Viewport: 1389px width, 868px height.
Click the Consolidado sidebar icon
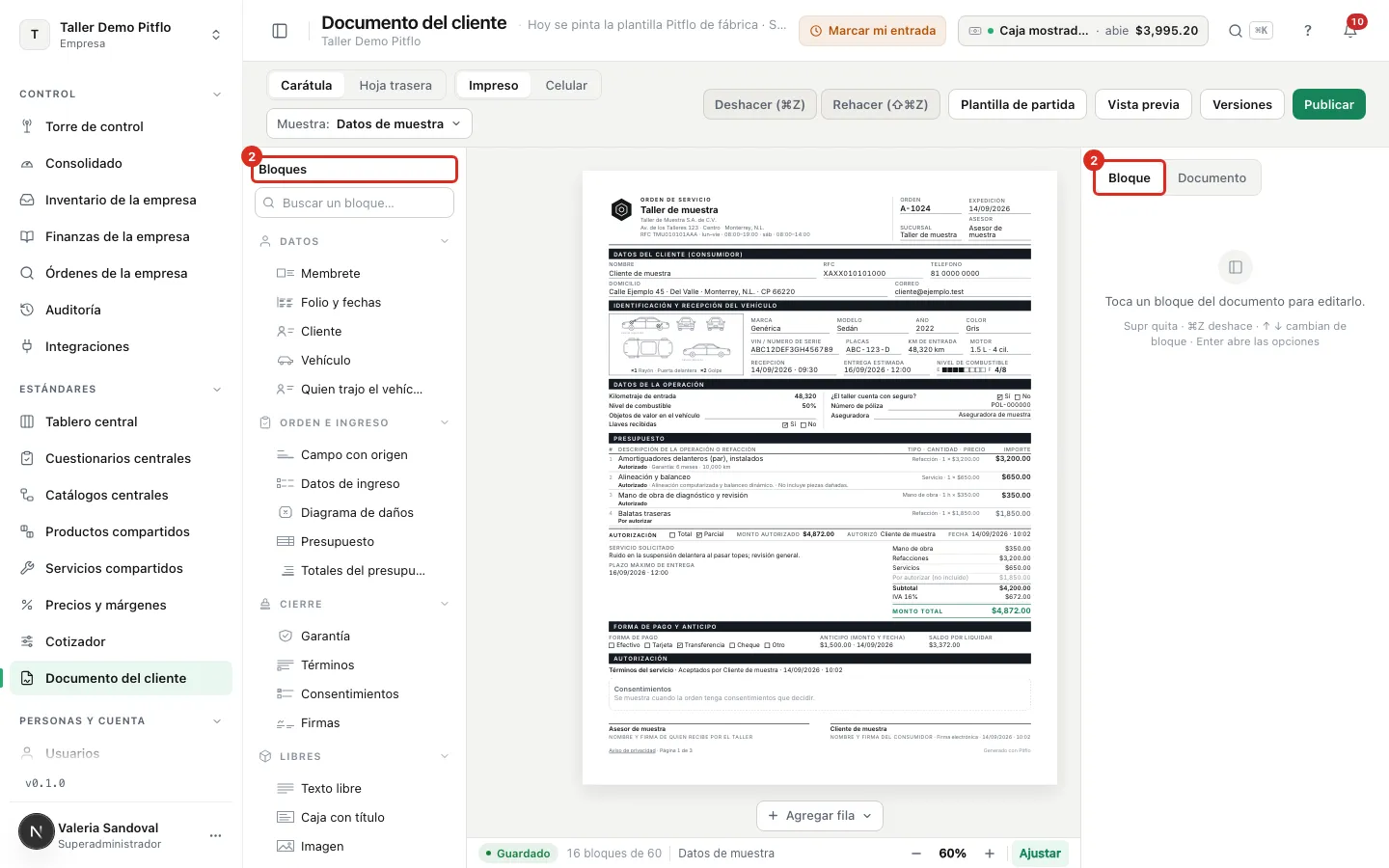[x=27, y=163]
